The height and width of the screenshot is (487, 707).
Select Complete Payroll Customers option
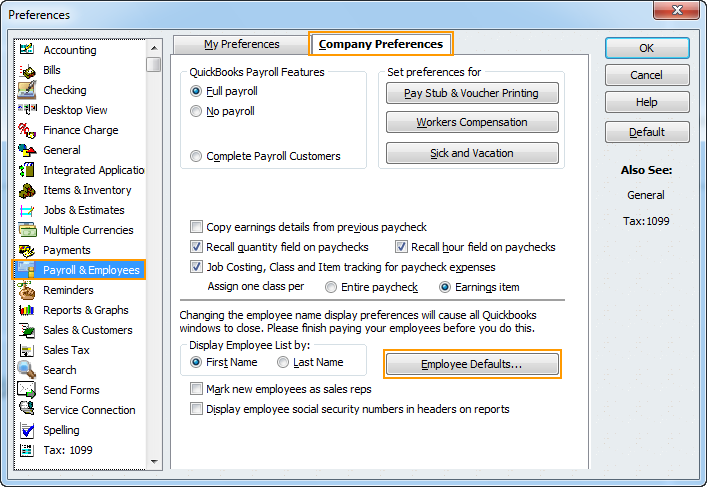coord(196,156)
